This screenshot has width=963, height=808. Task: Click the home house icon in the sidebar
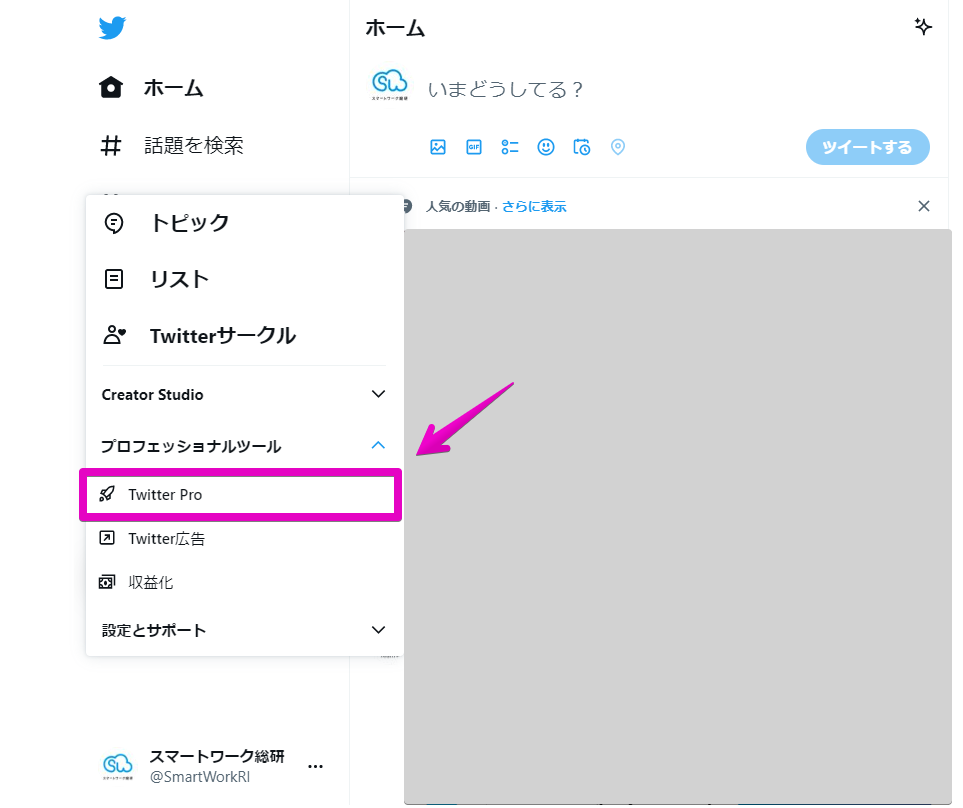point(111,88)
